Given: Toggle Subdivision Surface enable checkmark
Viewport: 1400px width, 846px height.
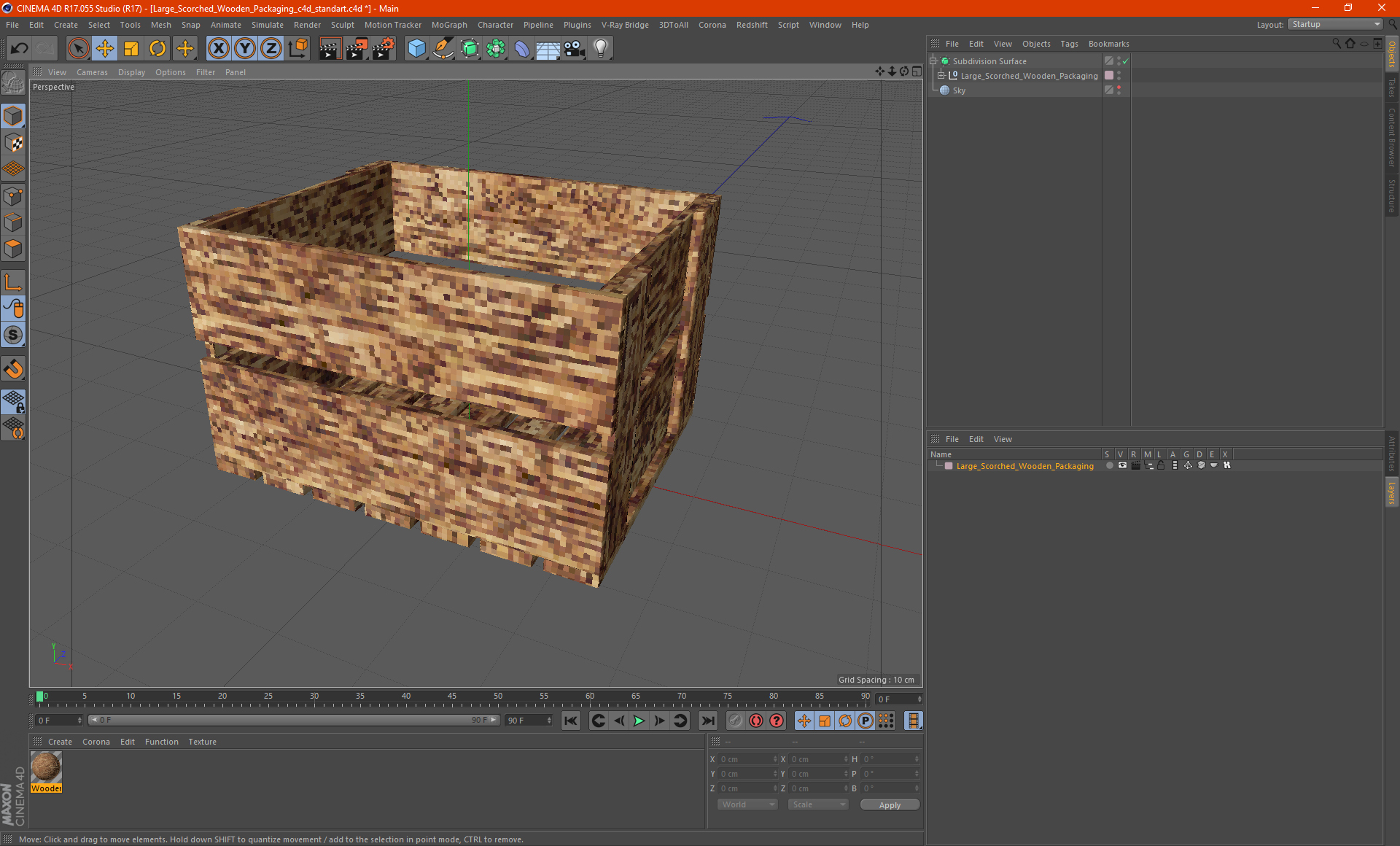Looking at the screenshot, I should [x=1125, y=61].
